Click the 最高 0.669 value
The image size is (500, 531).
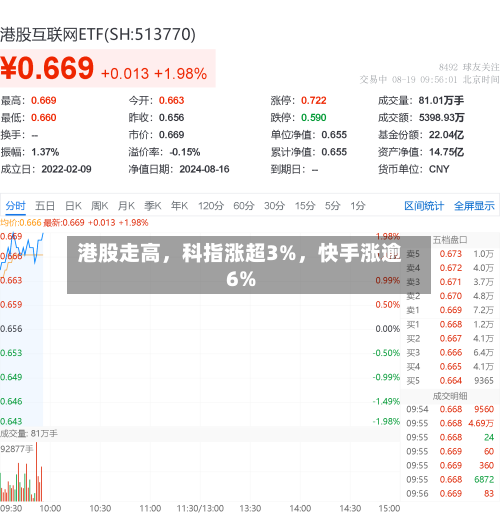click(x=44, y=100)
